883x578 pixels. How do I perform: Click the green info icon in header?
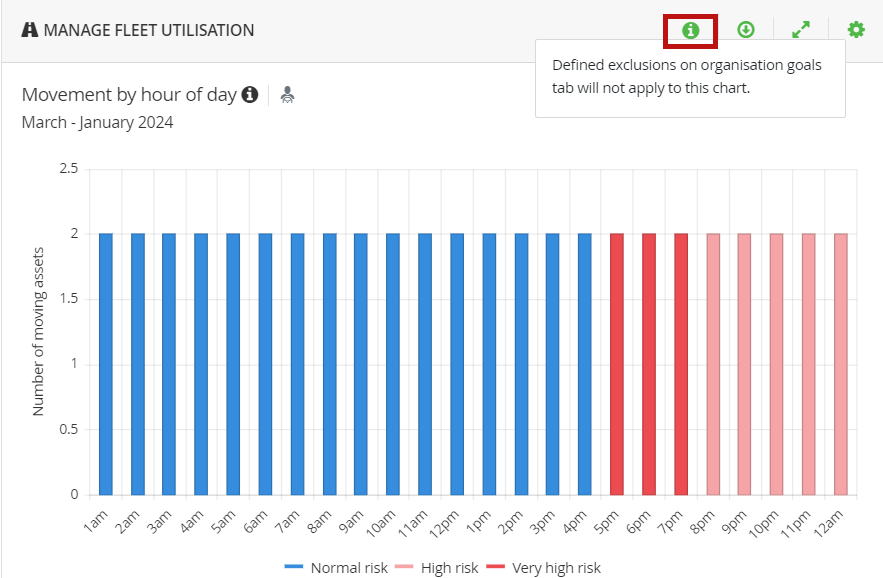[x=690, y=30]
